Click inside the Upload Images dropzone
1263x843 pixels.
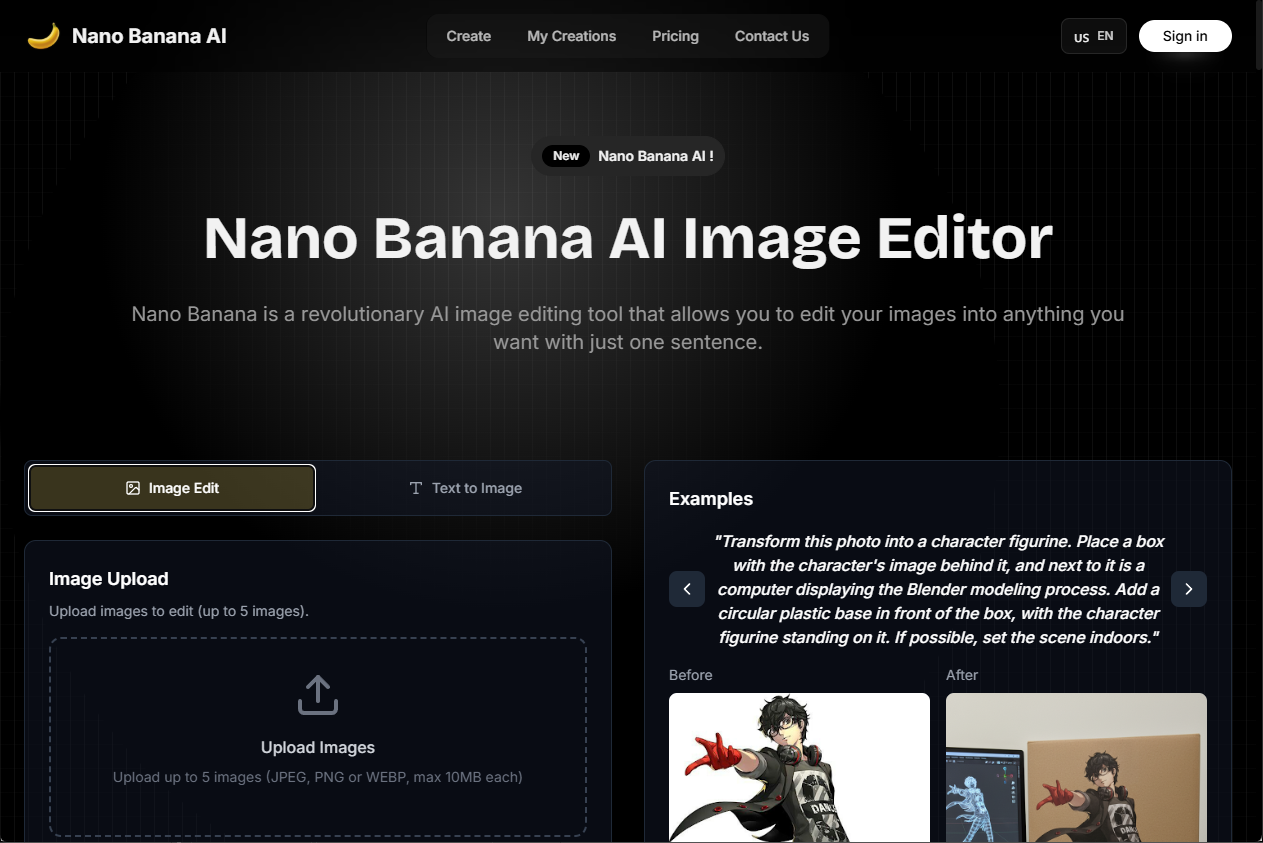(317, 737)
